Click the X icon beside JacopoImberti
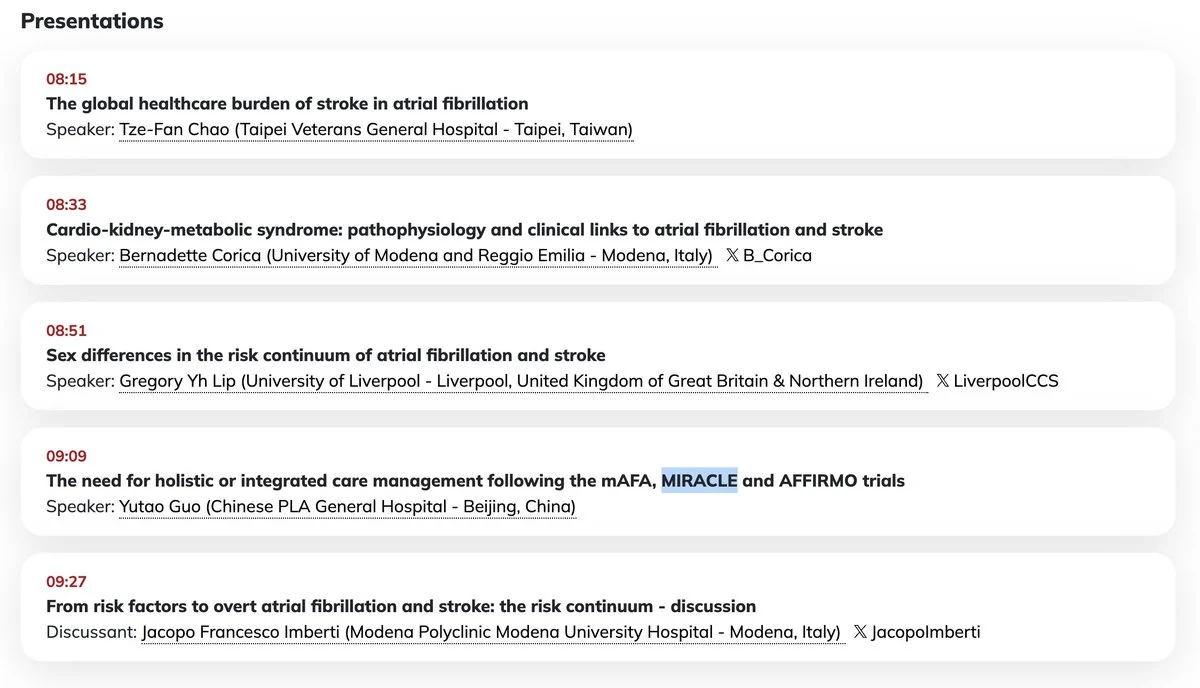 [x=860, y=632]
